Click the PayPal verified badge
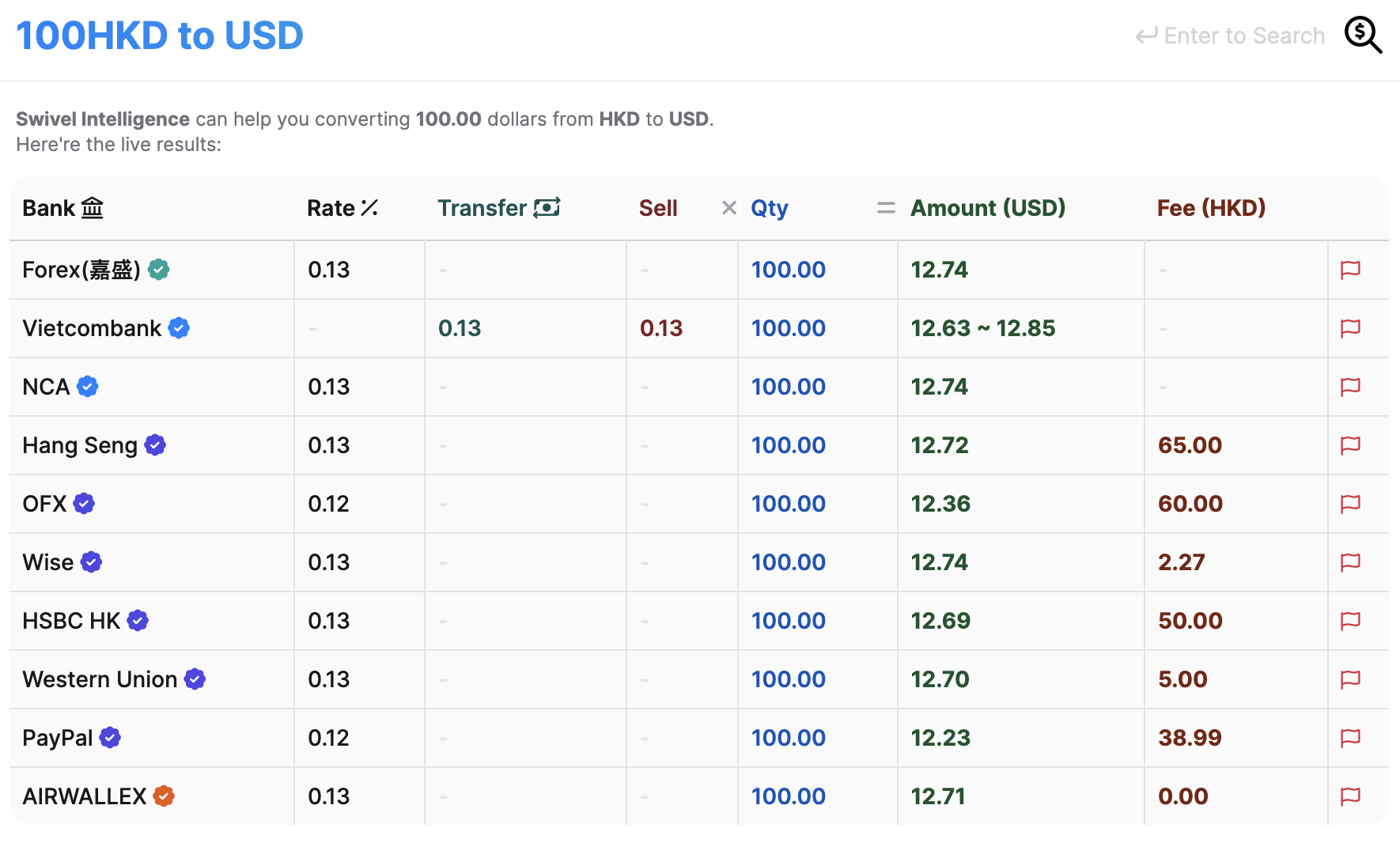This screenshot has width=1400, height=843. 111,738
